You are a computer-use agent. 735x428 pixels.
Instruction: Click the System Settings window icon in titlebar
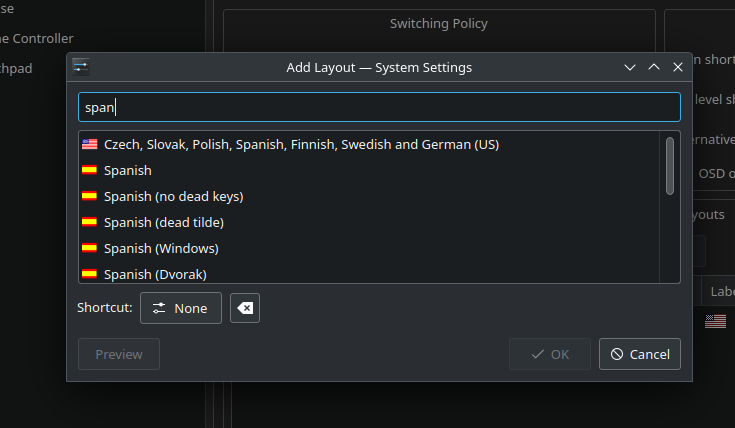(x=81, y=67)
